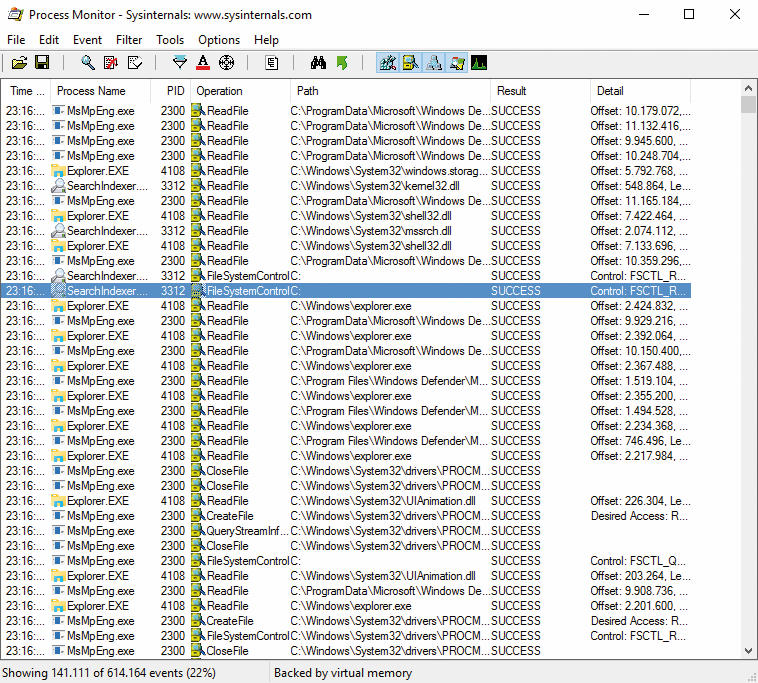The width and height of the screenshot is (758, 683).
Task: Click detail Offset: 548.864
Action: click(640, 186)
